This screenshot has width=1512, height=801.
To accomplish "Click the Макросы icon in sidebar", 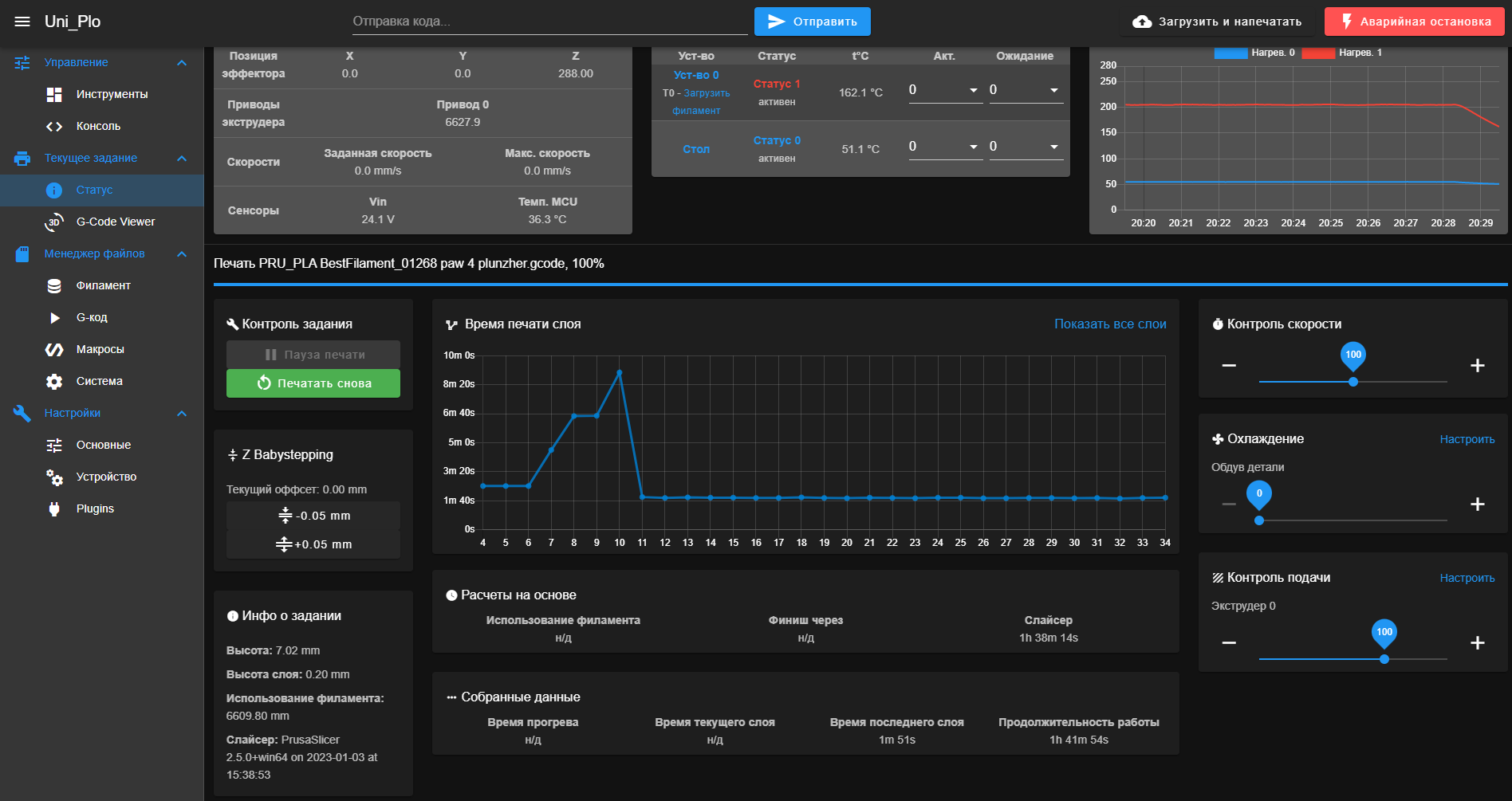I will [x=54, y=349].
